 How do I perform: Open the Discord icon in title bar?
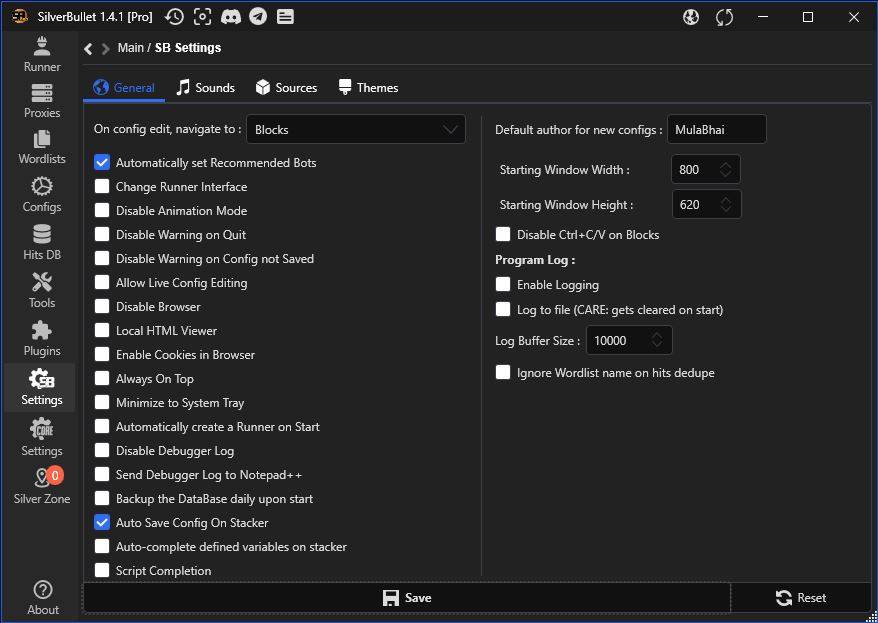coord(231,17)
